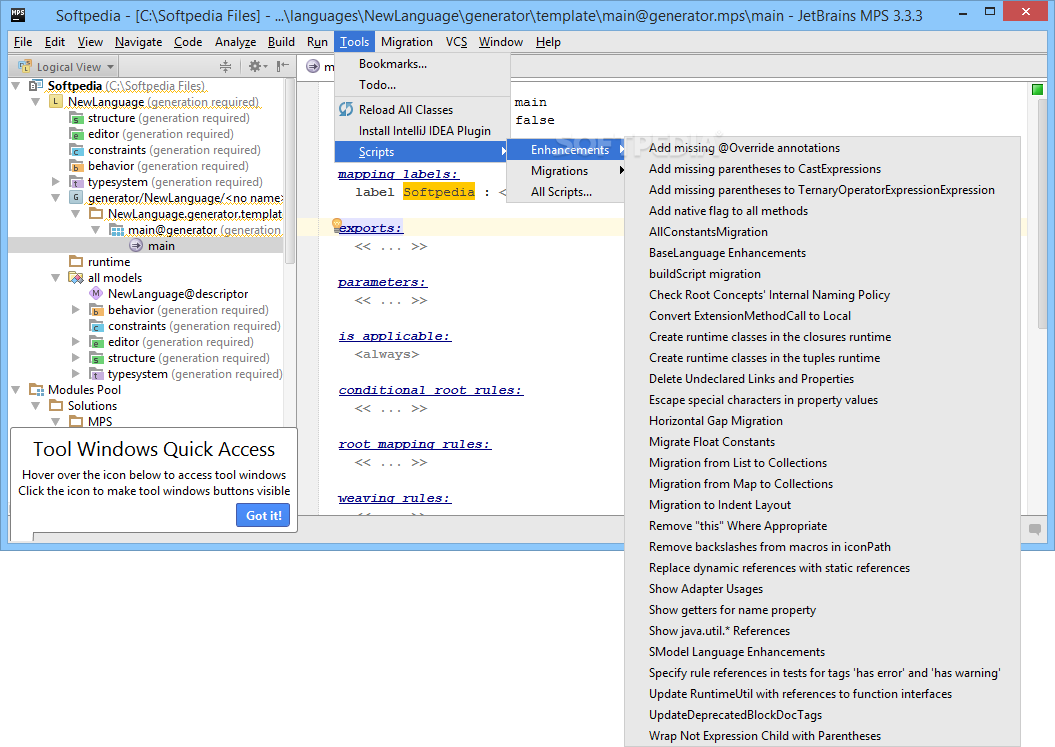The width and height of the screenshot is (1055, 747).
Task: Expand the typesystem node under NewLanguage
Action: click(x=56, y=182)
